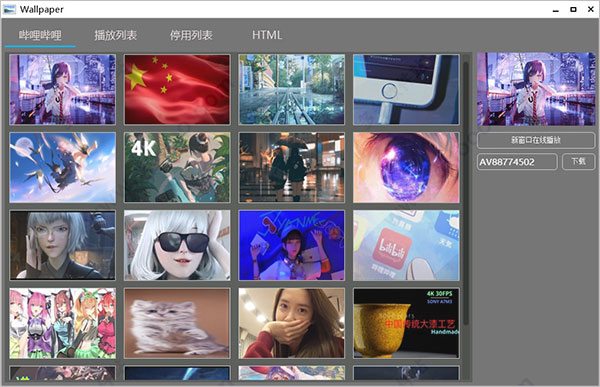Image resolution: width=600 pixels, height=387 pixels.
Task: Click the 新窗口在线播放 button
Action: (536, 140)
